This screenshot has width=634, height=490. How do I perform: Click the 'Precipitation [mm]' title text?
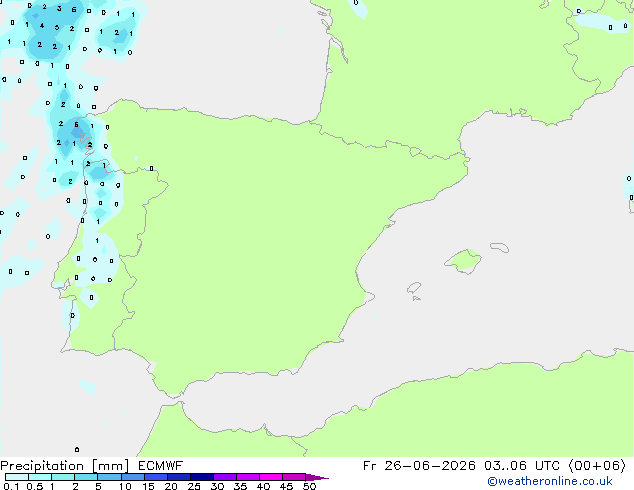point(64,466)
